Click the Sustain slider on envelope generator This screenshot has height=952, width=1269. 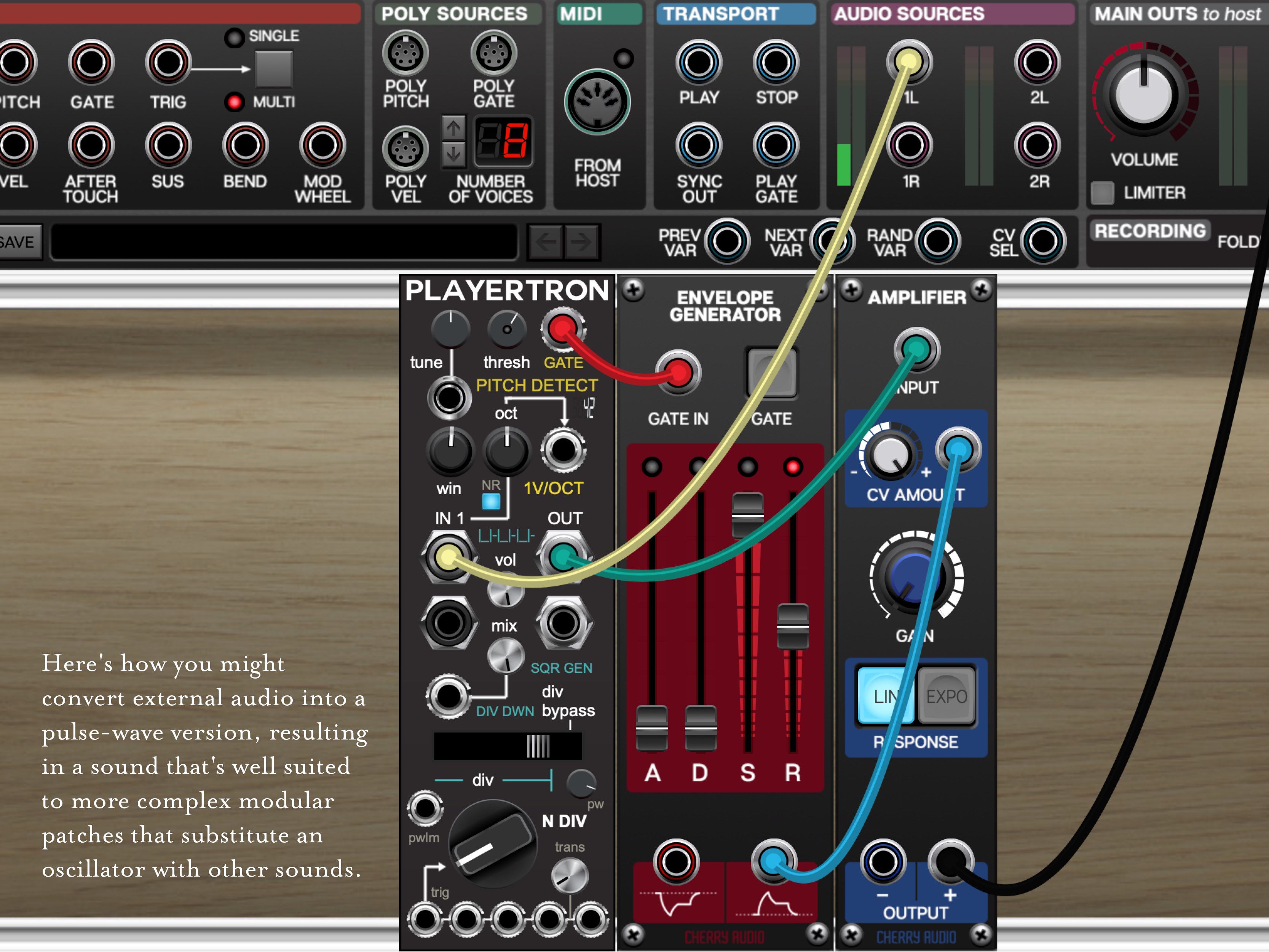(x=747, y=515)
